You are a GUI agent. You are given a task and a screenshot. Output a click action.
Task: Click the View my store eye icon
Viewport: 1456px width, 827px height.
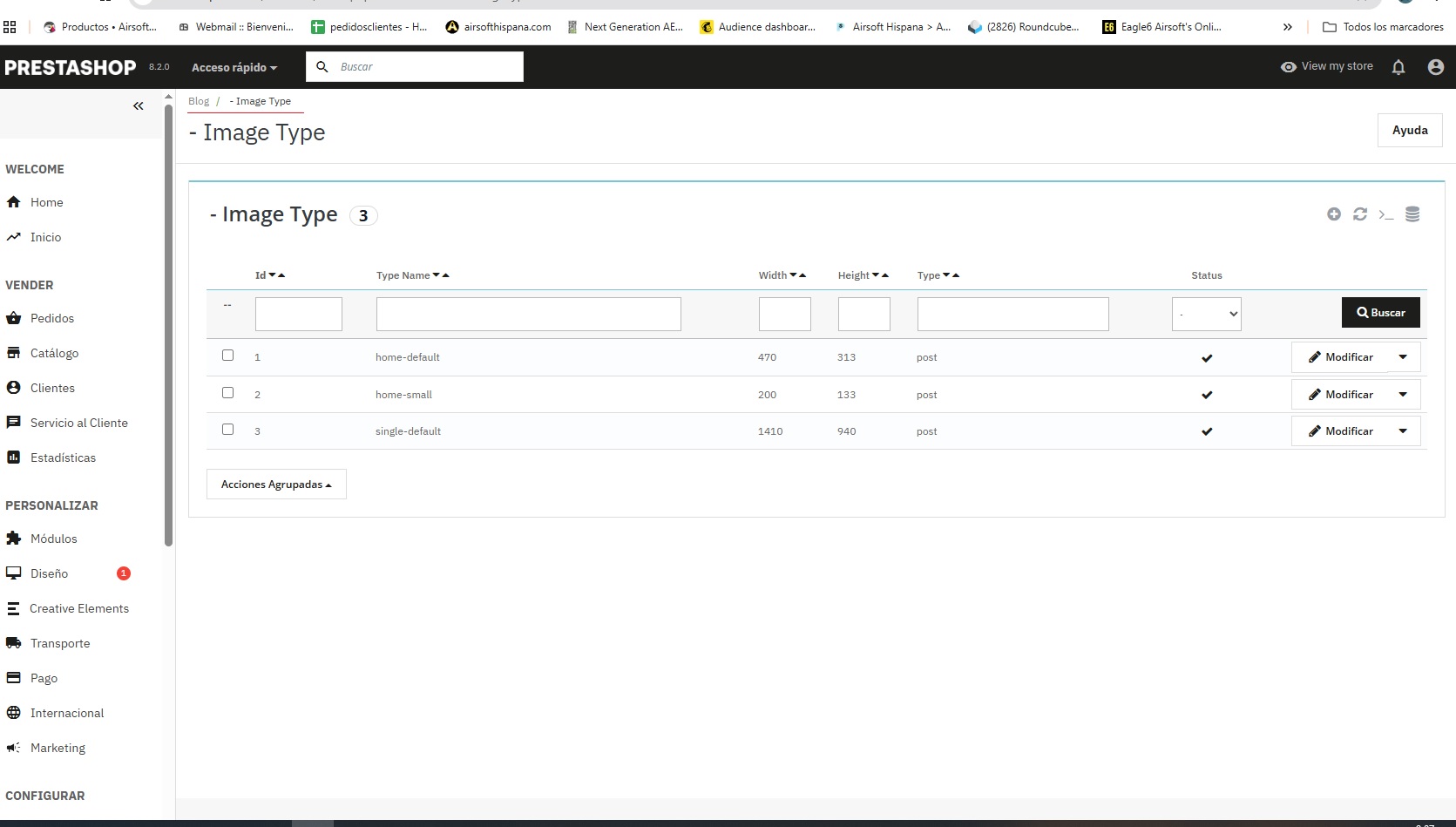[1288, 67]
